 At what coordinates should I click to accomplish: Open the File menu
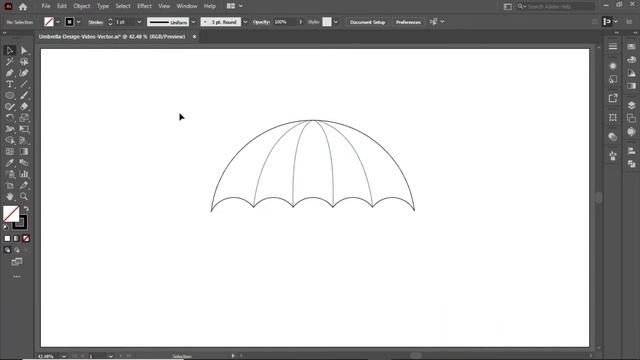click(46, 6)
